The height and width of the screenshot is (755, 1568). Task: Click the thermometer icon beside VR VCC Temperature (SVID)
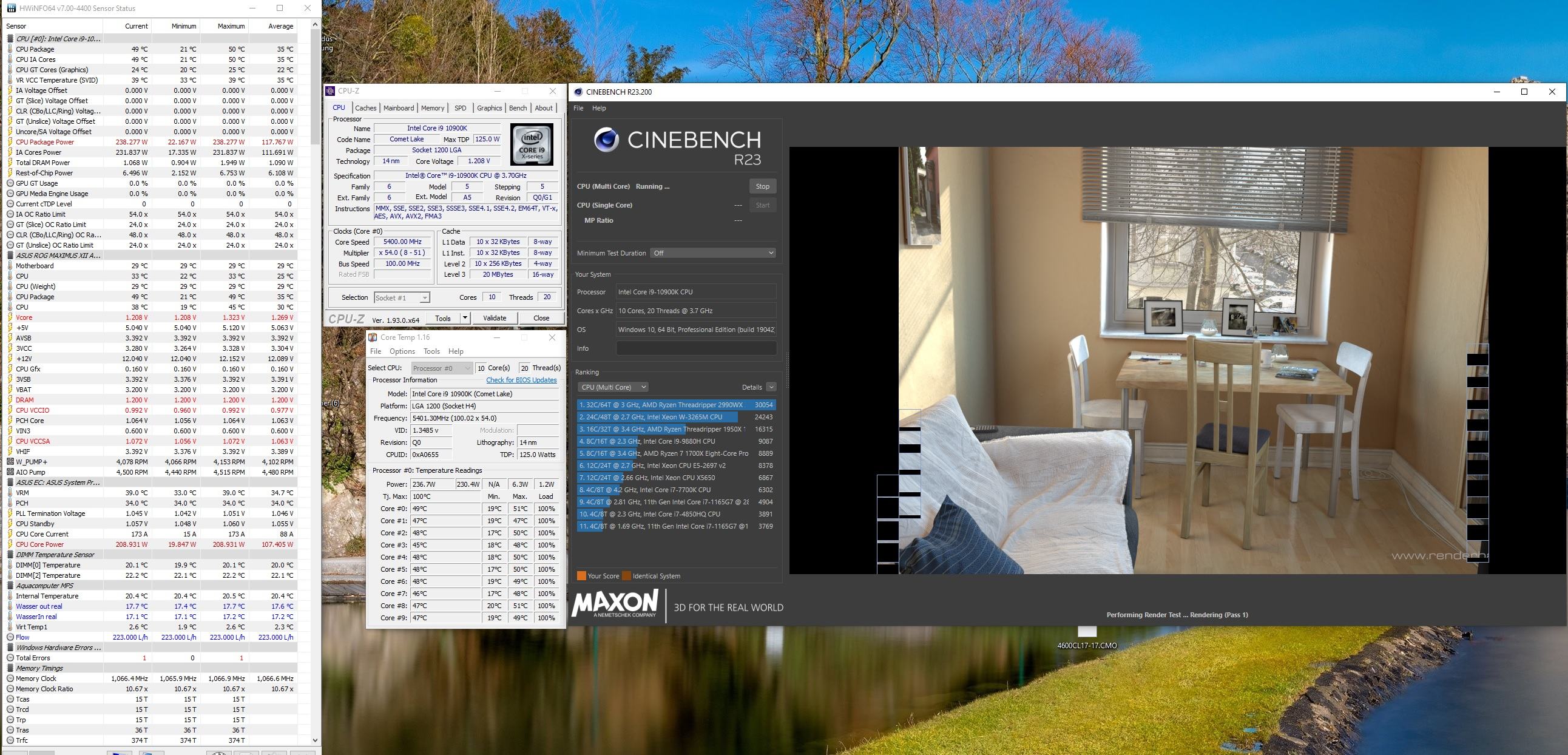pos(10,80)
